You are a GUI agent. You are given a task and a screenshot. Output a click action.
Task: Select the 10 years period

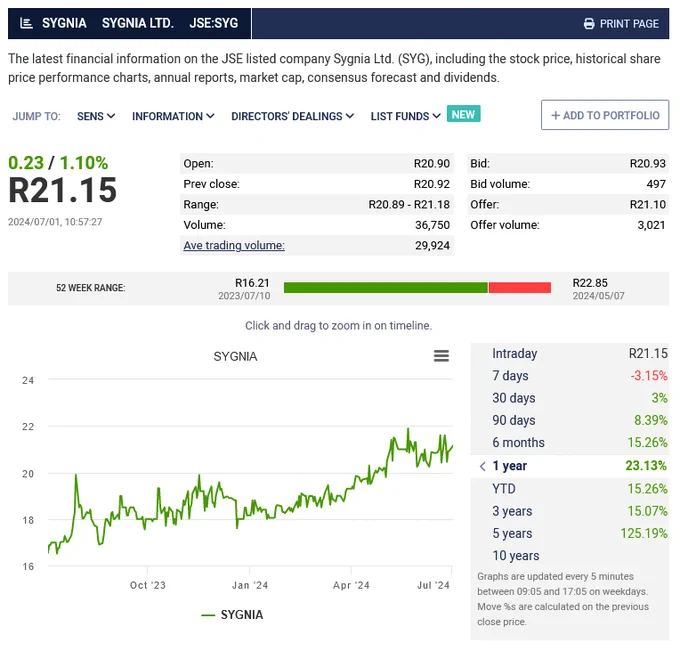pyautogui.click(x=569, y=556)
